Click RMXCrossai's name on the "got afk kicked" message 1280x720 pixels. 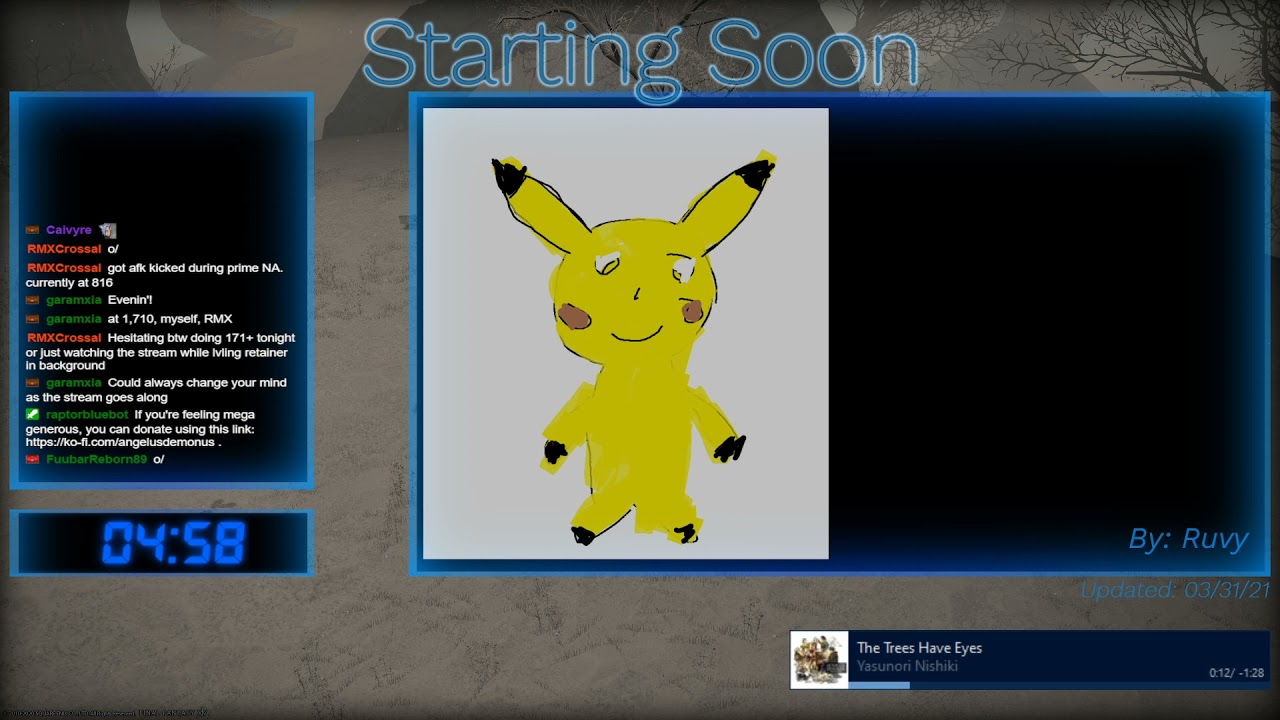(64, 268)
